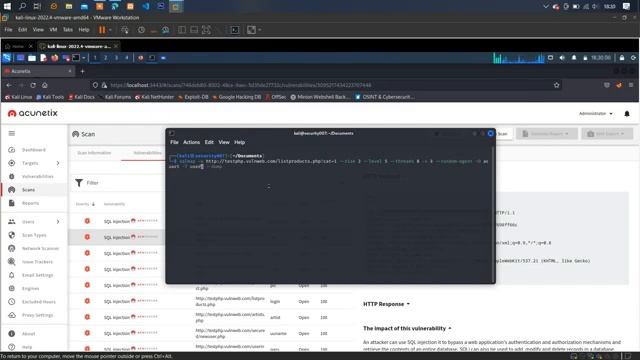Open the Exploit-DB bookmark
The width and height of the screenshot is (640, 360).
point(193,97)
